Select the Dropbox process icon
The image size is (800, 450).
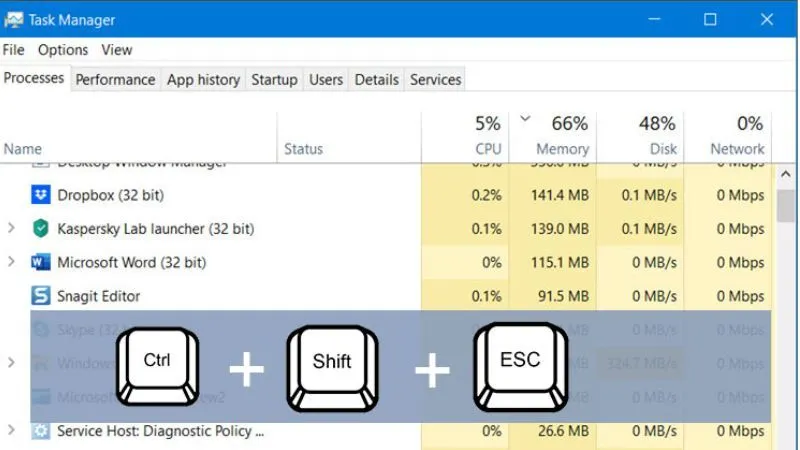coord(40,195)
